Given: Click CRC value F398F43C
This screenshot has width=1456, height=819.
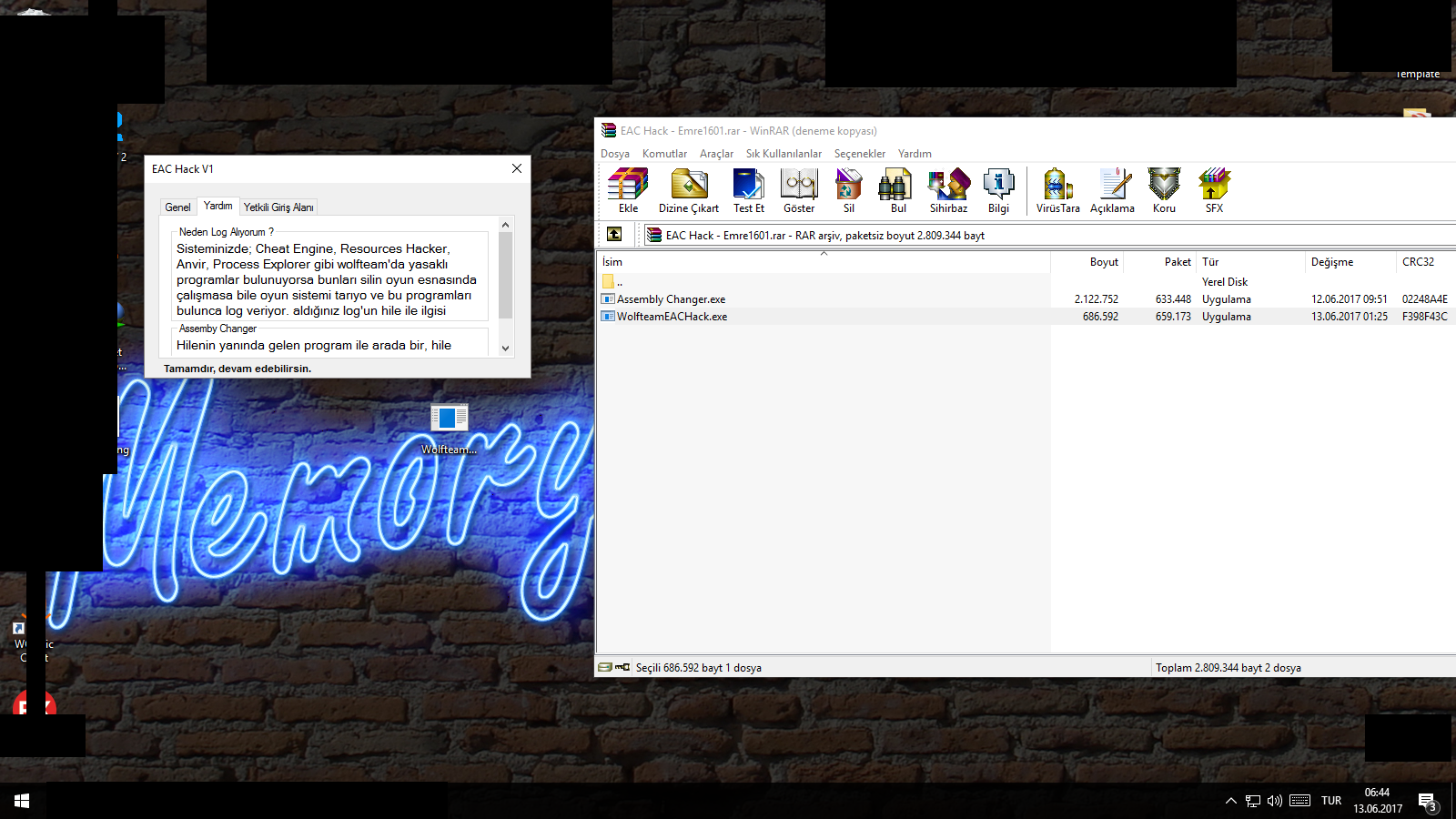Looking at the screenshot, I should tap(1425, 317).
